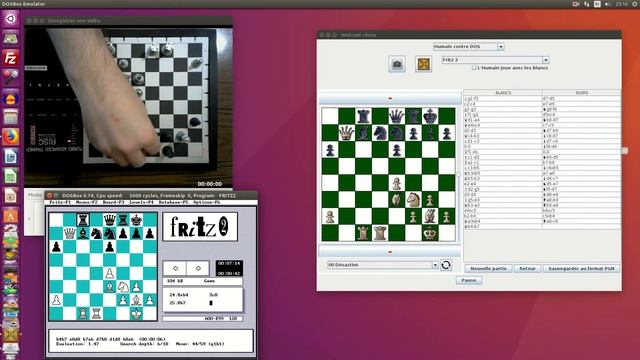Open the Database-F5 menu in Fritz
The height and width of the screenshot is (360, 640).
pos(173,202)
